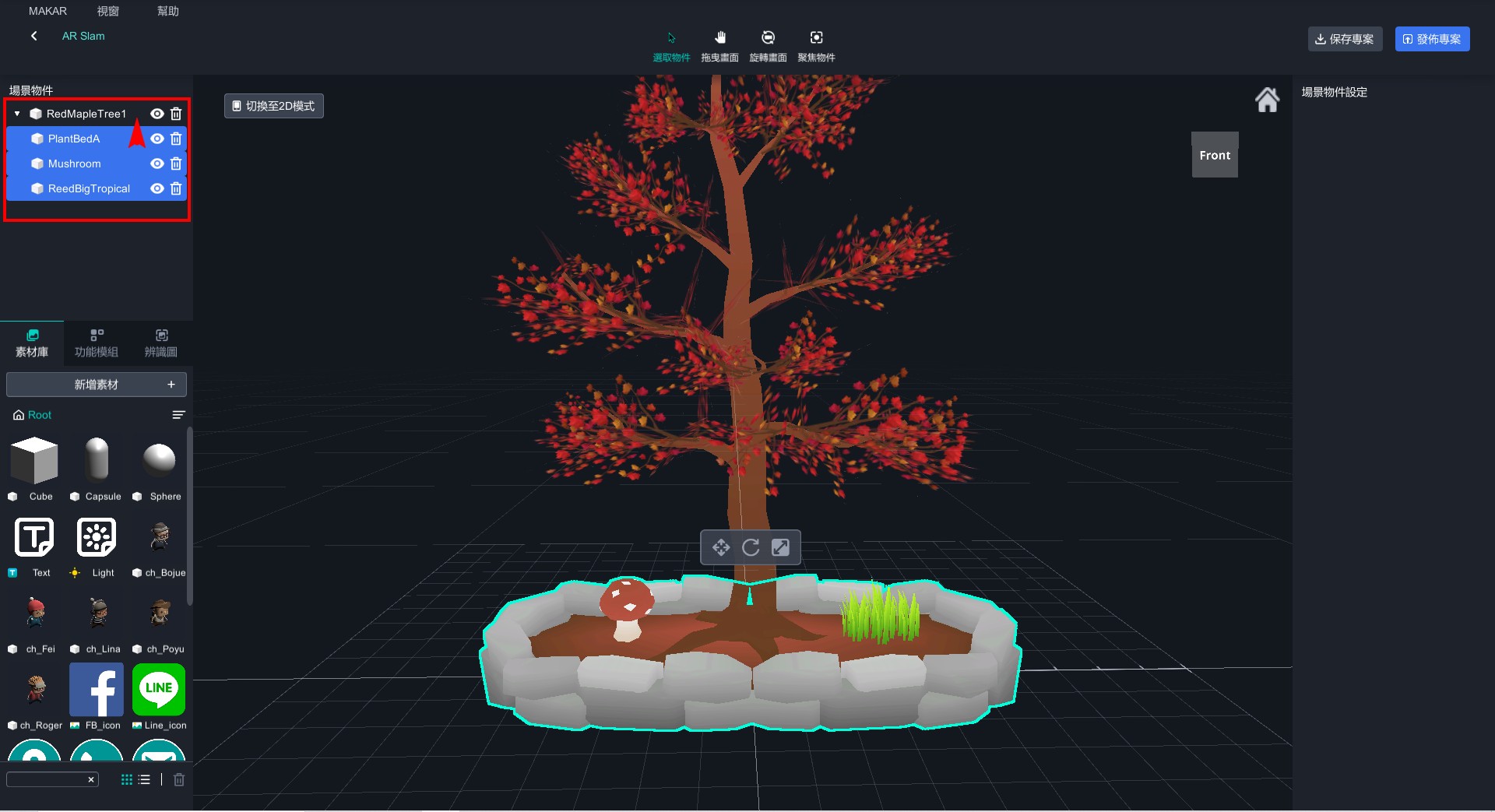
Task: Switch assets to grid view
Action: [x=127, y=779]
